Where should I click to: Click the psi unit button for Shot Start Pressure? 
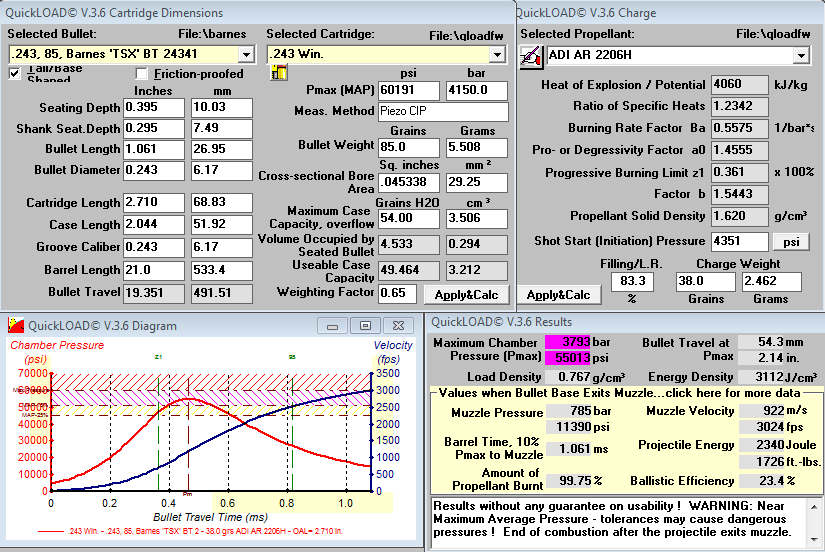(x=791, y=242)
